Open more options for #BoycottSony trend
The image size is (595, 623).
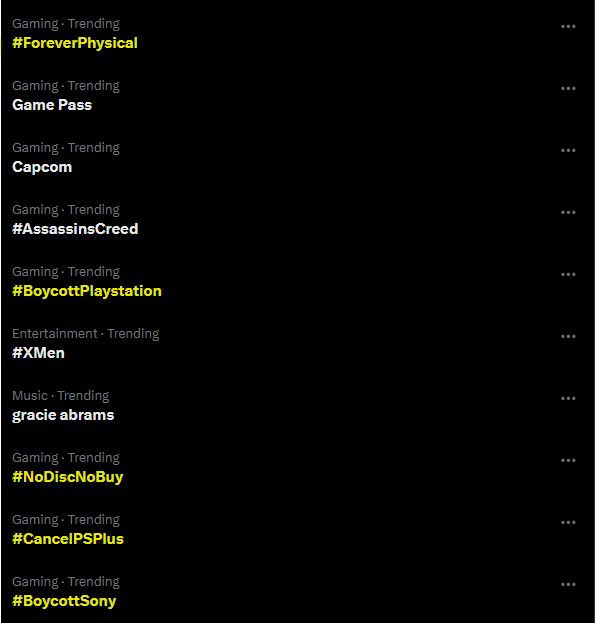pos(568,584)
